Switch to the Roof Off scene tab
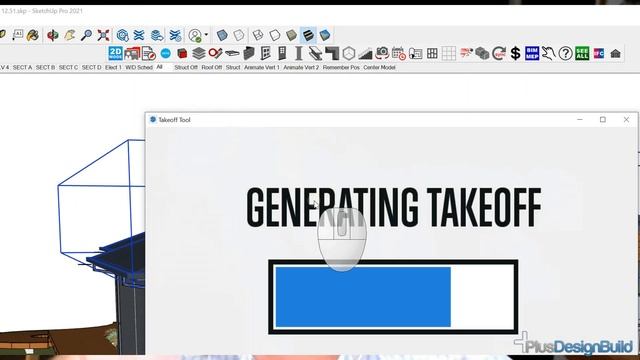640x360 pixels. click(x=211, y=67)
